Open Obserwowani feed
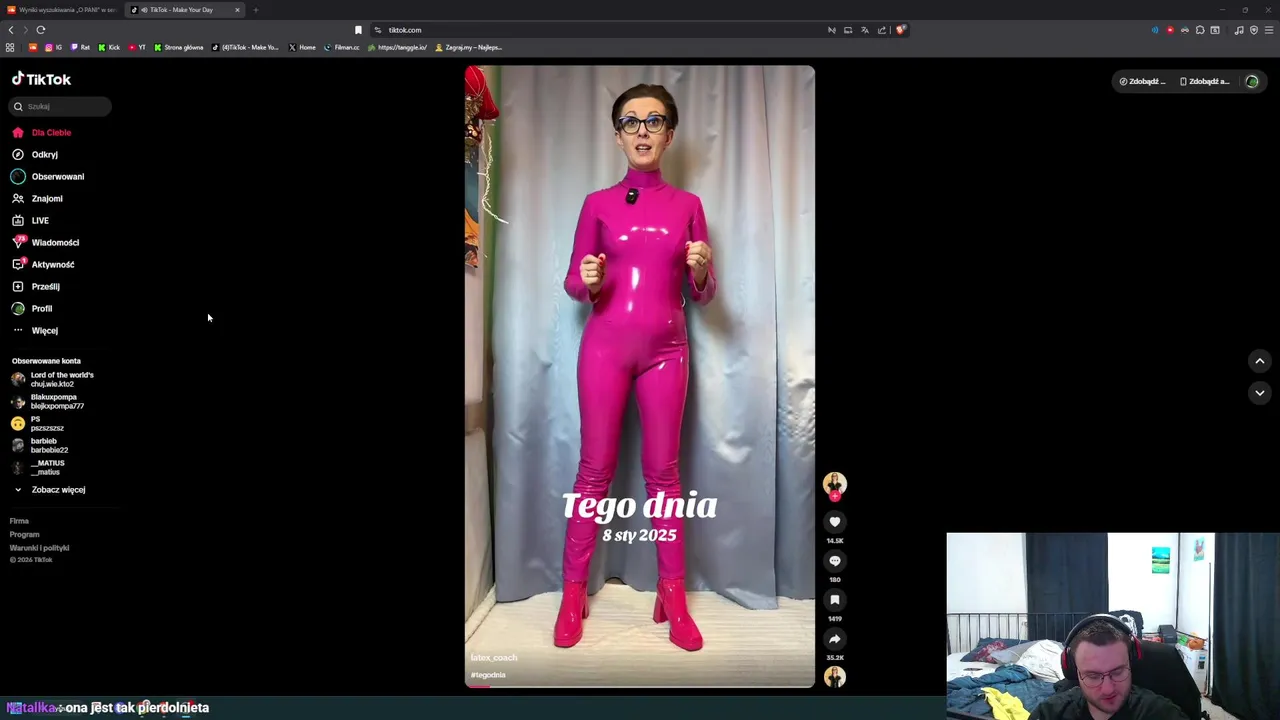Viewport: 1280px width, 720px height. coord(48,177)
